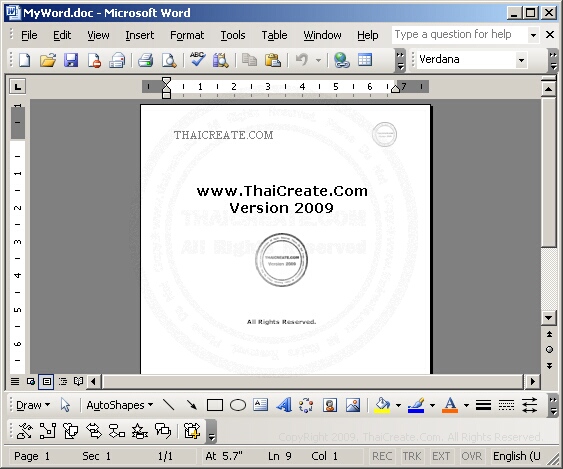Select Objects pointer tool
The width and height of the screenshot is (563, 469).
click(65, 405)
